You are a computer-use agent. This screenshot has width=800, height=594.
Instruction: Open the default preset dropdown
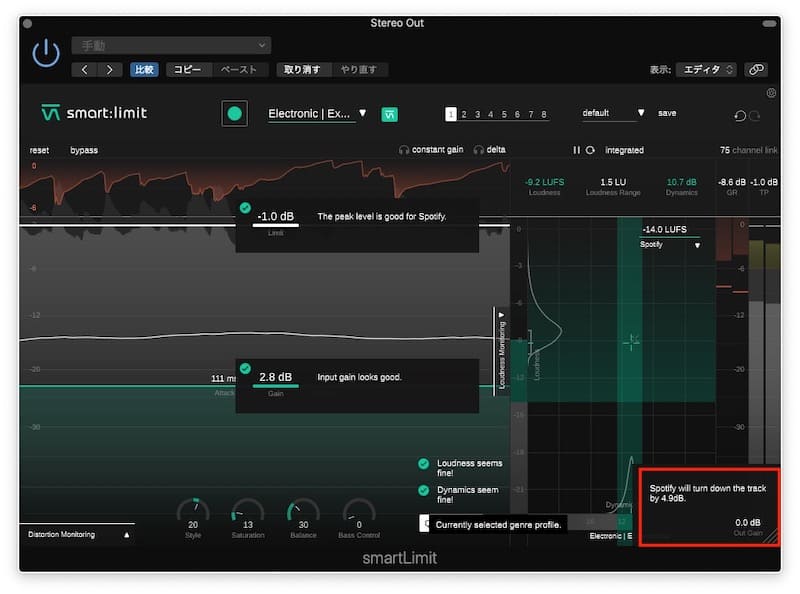pyautogui.click(x=613, y=113)
